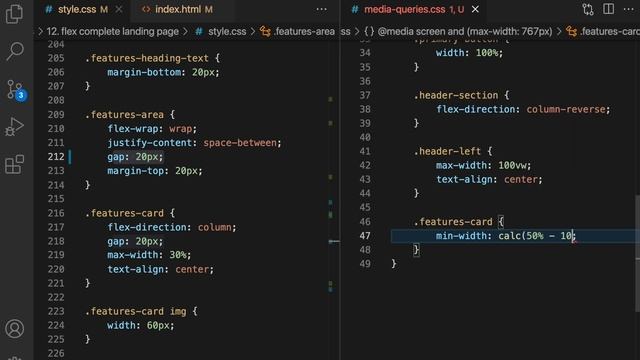Click the '.features-area {' selector line
640x360 pixels.
(130, 115)
